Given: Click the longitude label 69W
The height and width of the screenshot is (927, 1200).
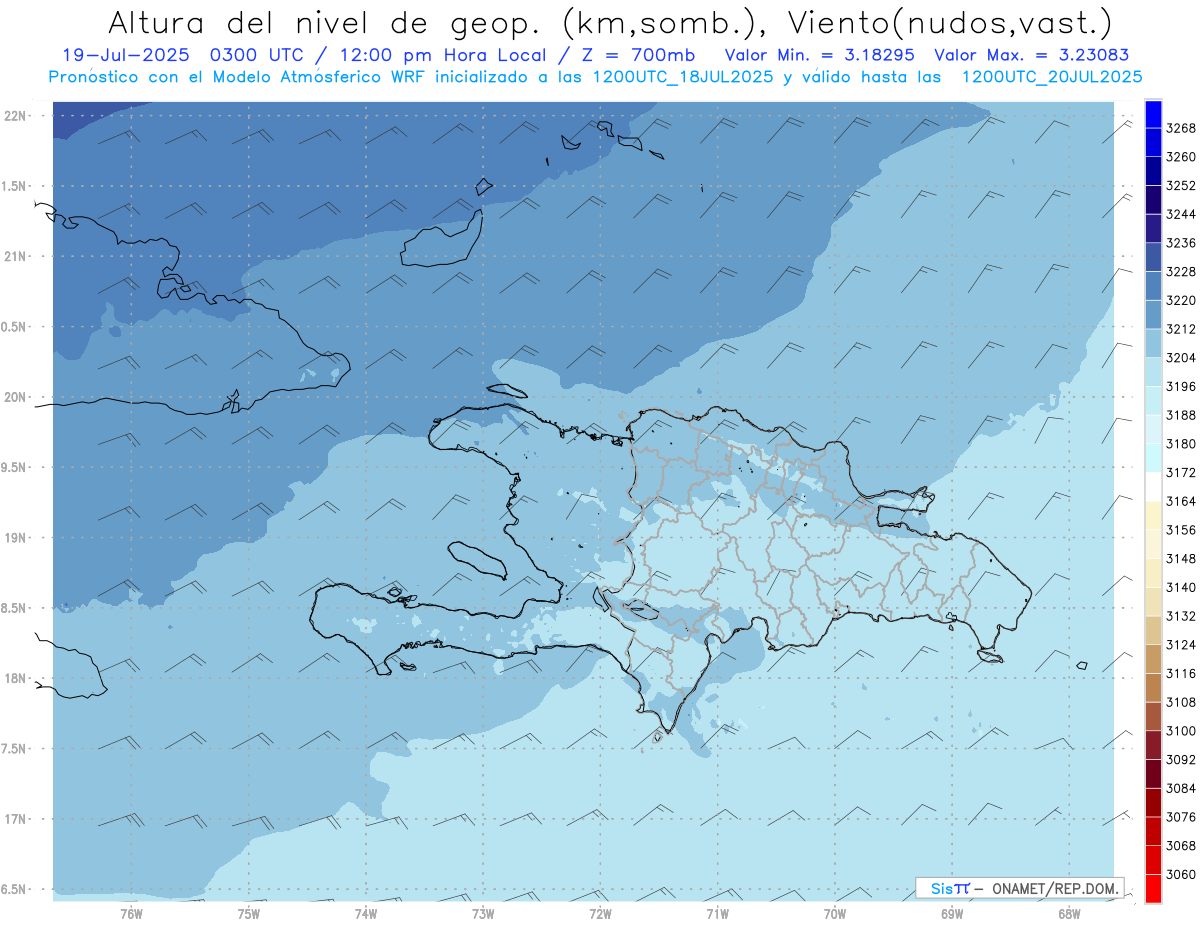Looking at the screenshot, I should 951,913.
